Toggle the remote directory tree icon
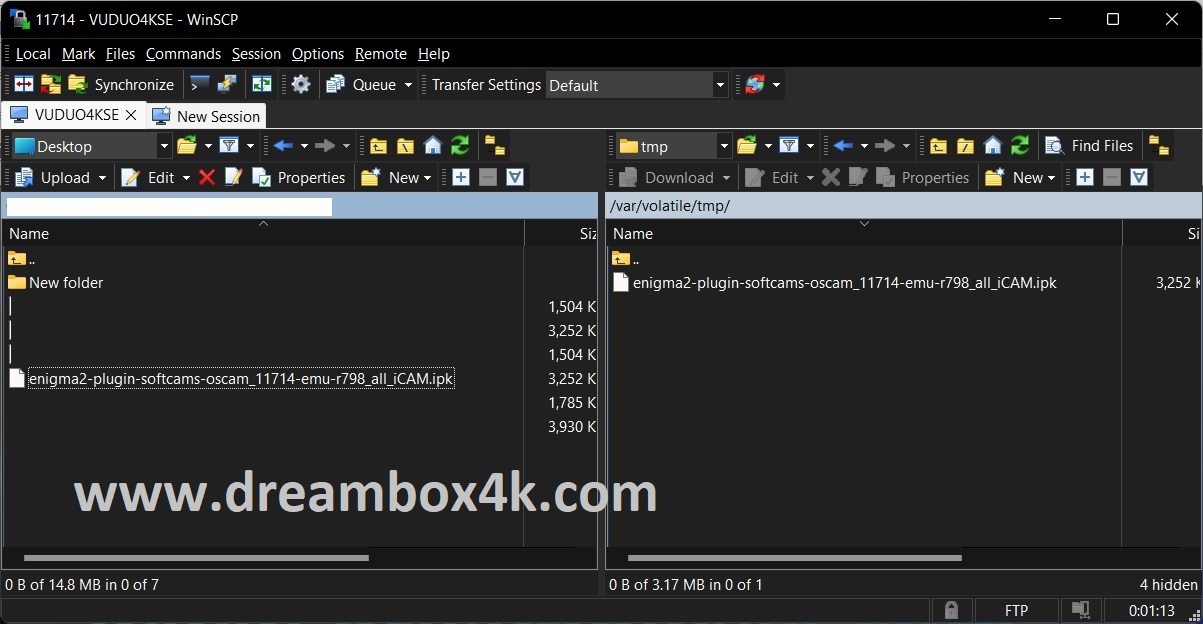The width and height of the screenshot is (1203, 624). 1159,146
